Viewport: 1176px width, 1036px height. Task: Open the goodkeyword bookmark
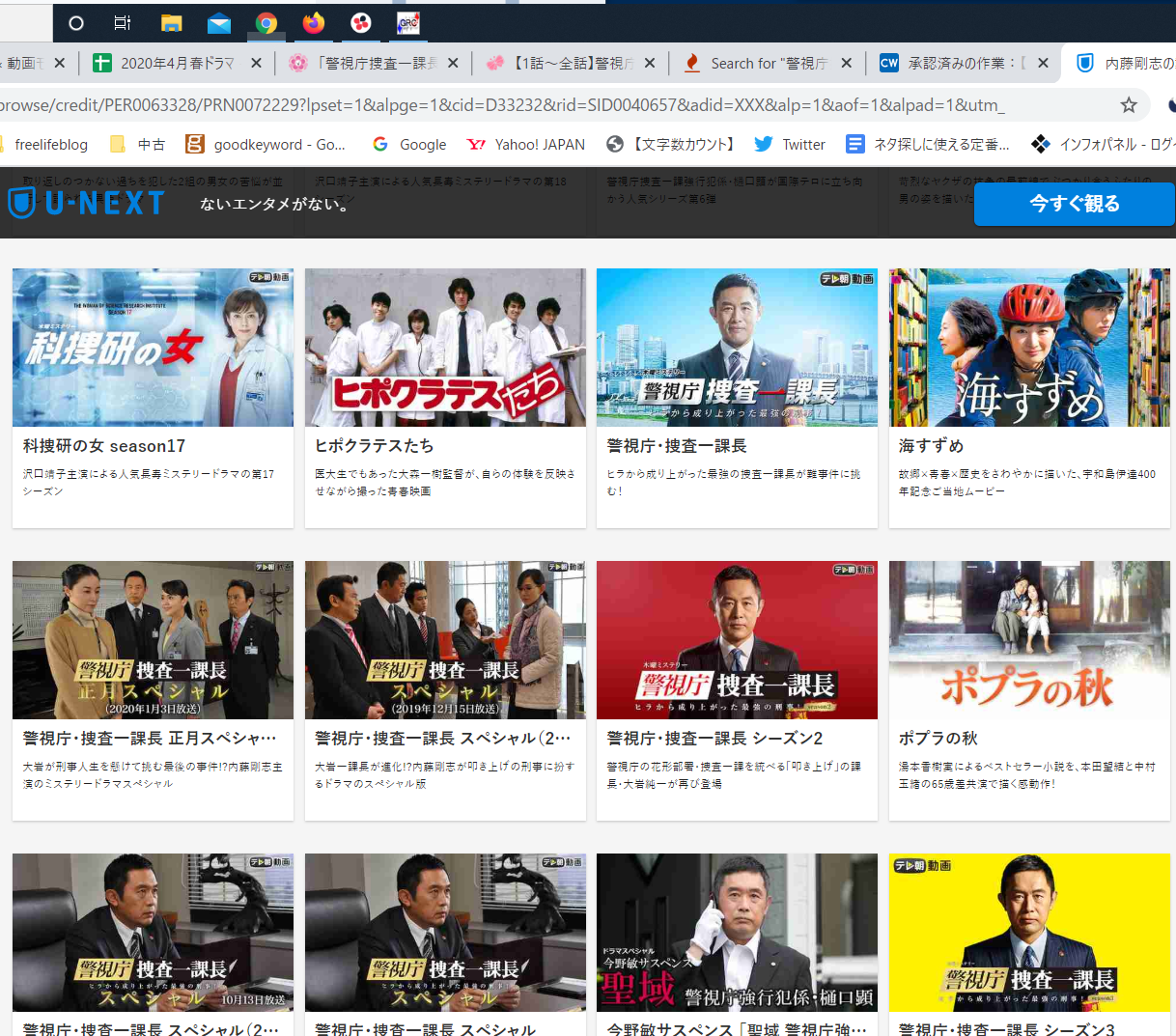(266, 144)
